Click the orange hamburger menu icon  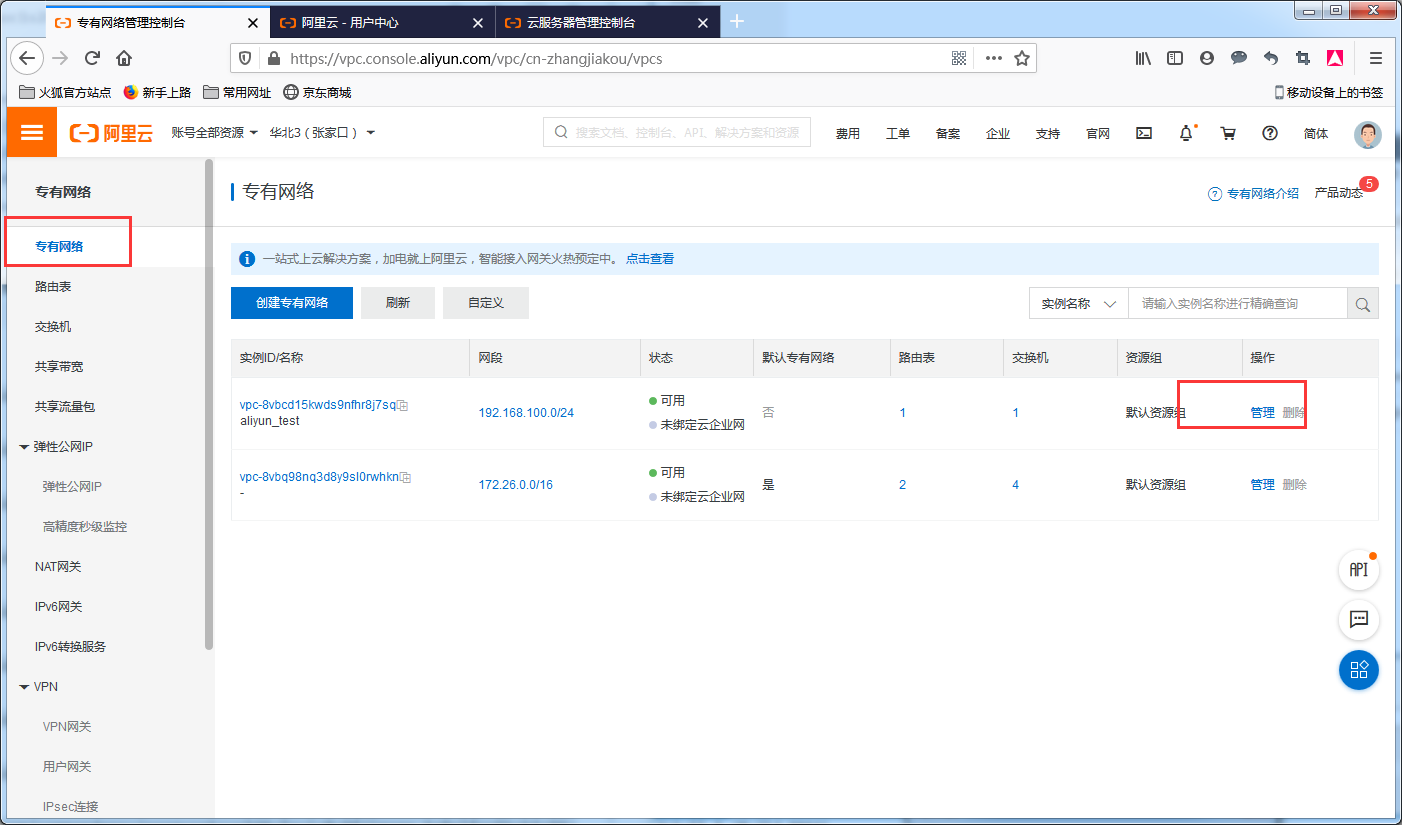pos(31,131)
